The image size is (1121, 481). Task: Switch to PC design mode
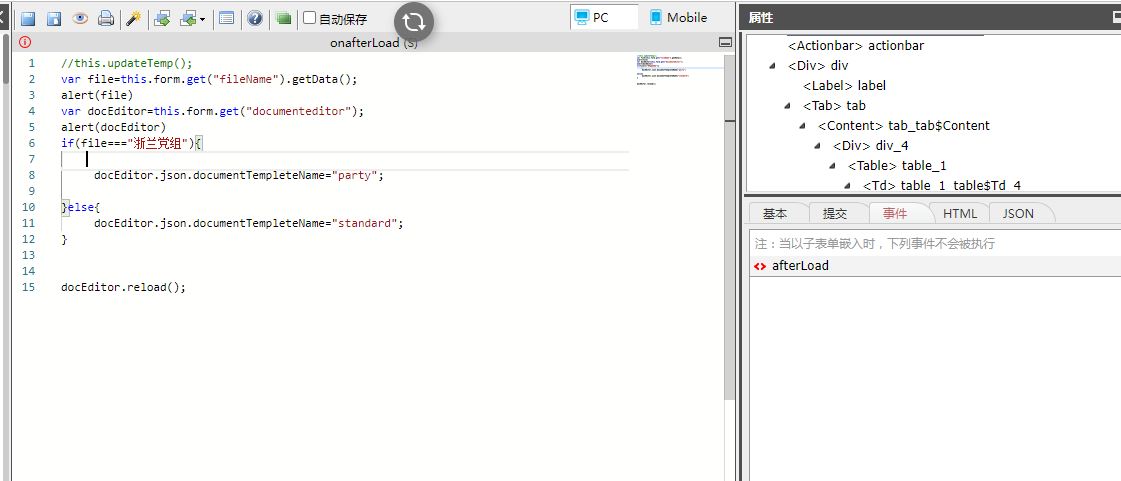tap(604, 17)
